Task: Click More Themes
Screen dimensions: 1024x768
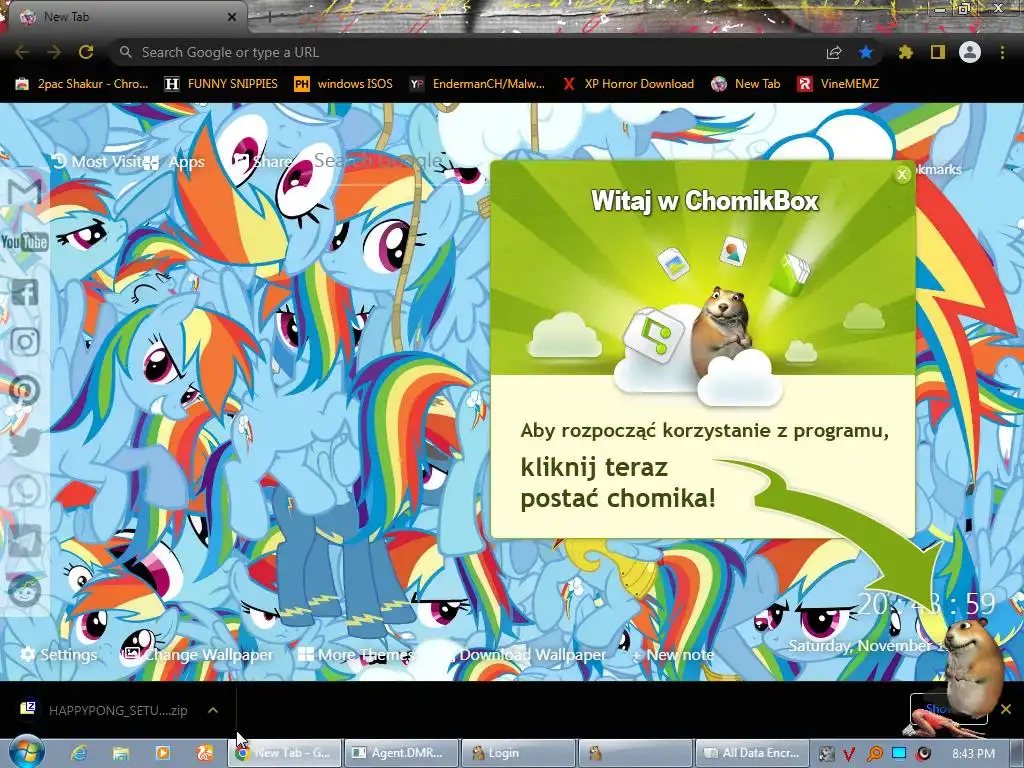Action: (356, 654)
